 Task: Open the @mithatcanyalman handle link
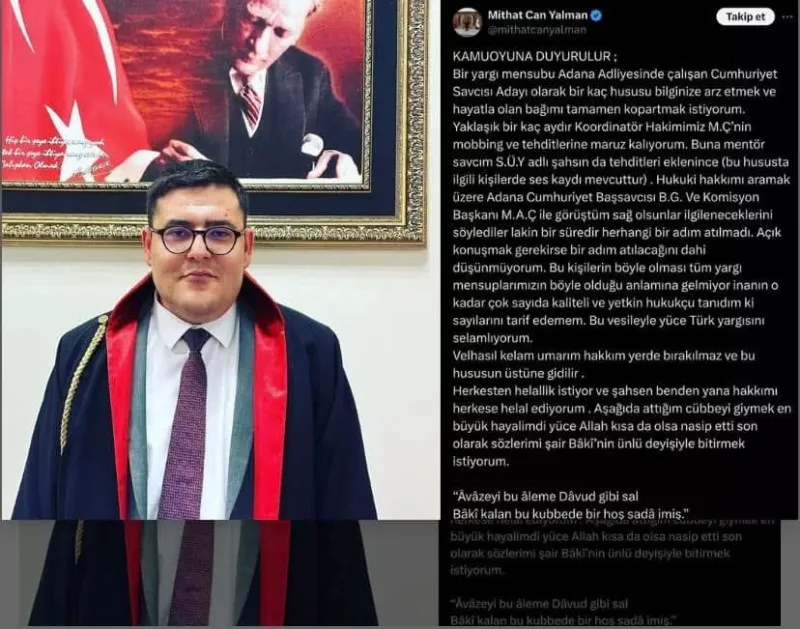[x=537, y=30]
